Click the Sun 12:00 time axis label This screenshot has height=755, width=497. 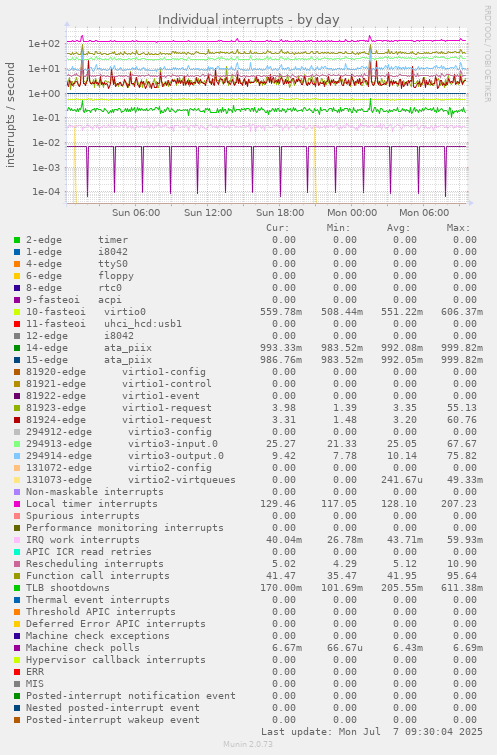coord(208,212)
